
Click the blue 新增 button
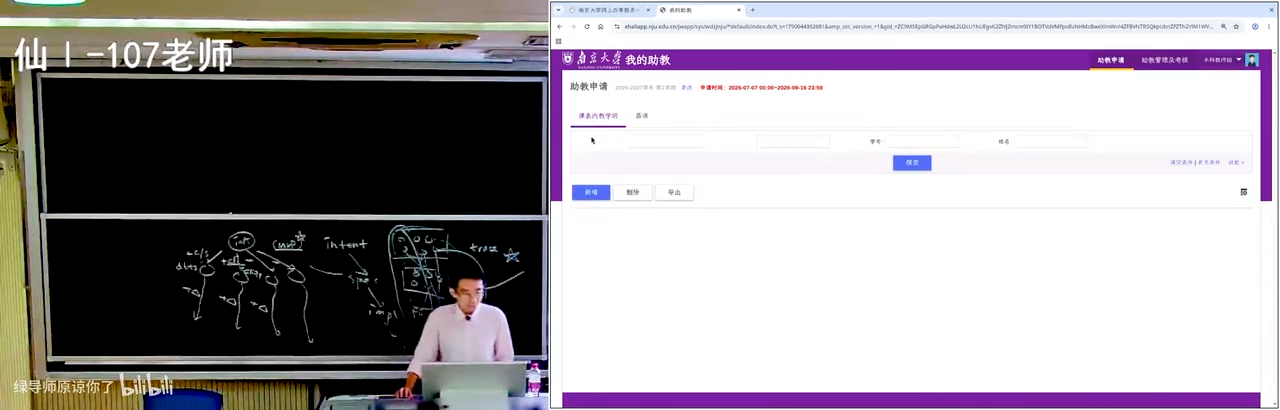(591, 192)
